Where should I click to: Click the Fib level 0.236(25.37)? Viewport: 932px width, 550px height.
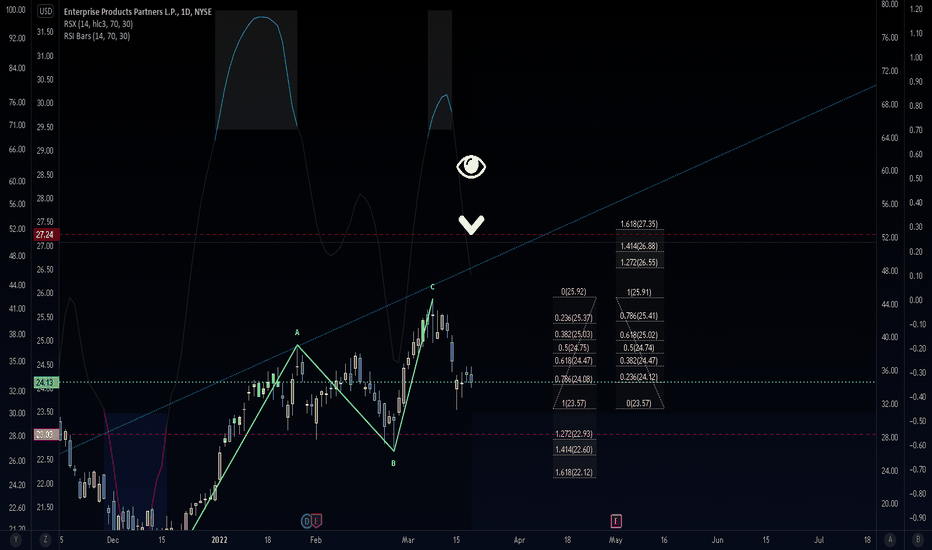coord(574,318)
